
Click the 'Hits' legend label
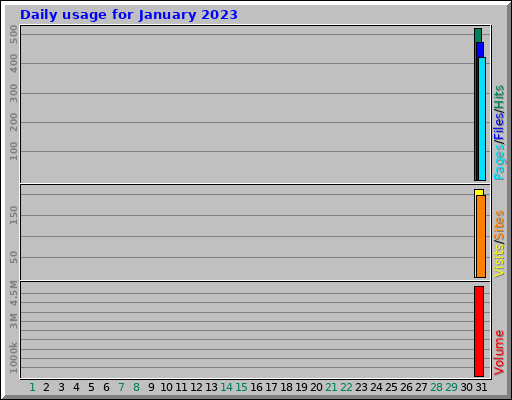pyautogui.click(x=499, y=97)
